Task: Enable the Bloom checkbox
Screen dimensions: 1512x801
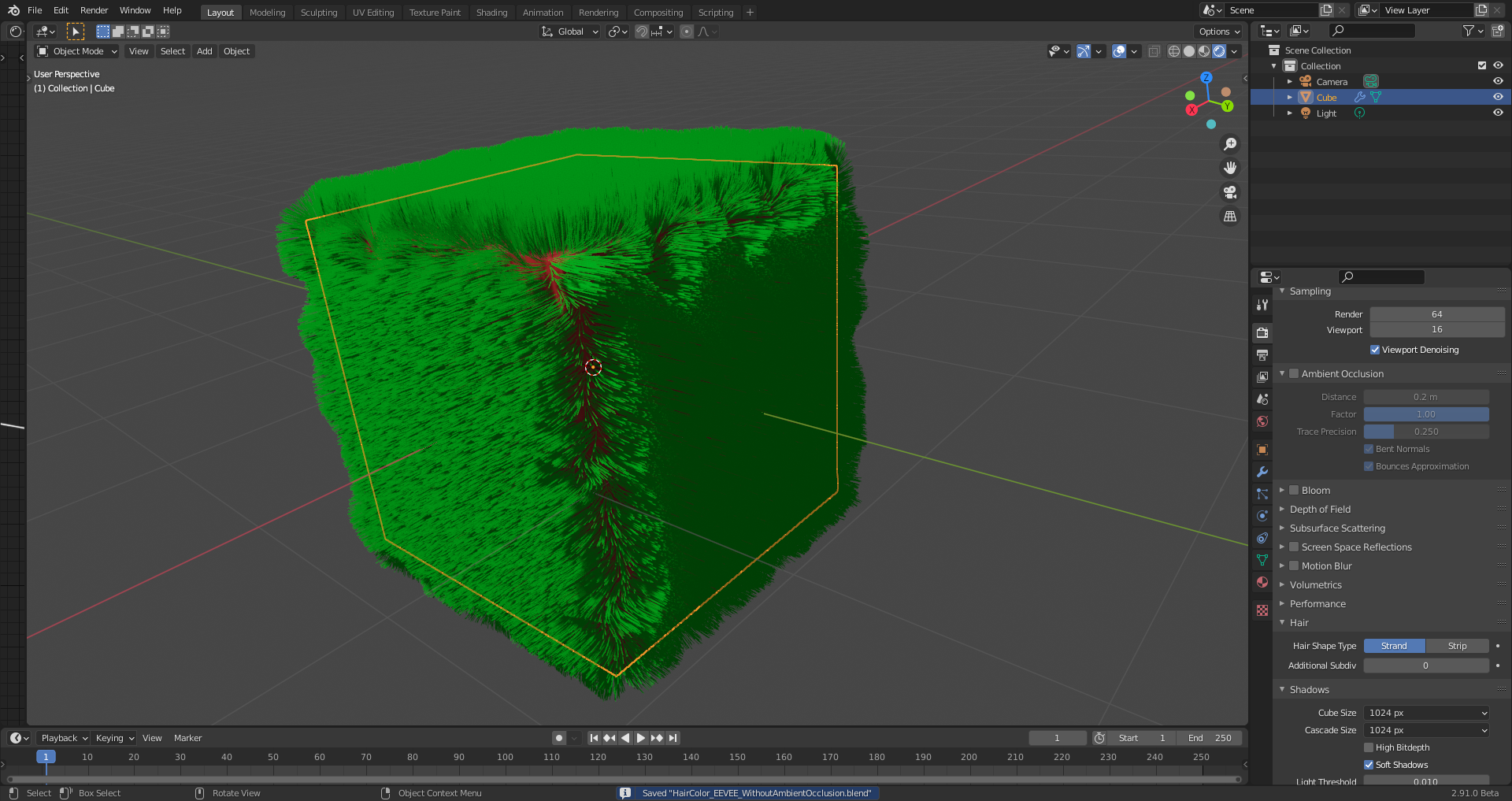Action: (1294, 490)
